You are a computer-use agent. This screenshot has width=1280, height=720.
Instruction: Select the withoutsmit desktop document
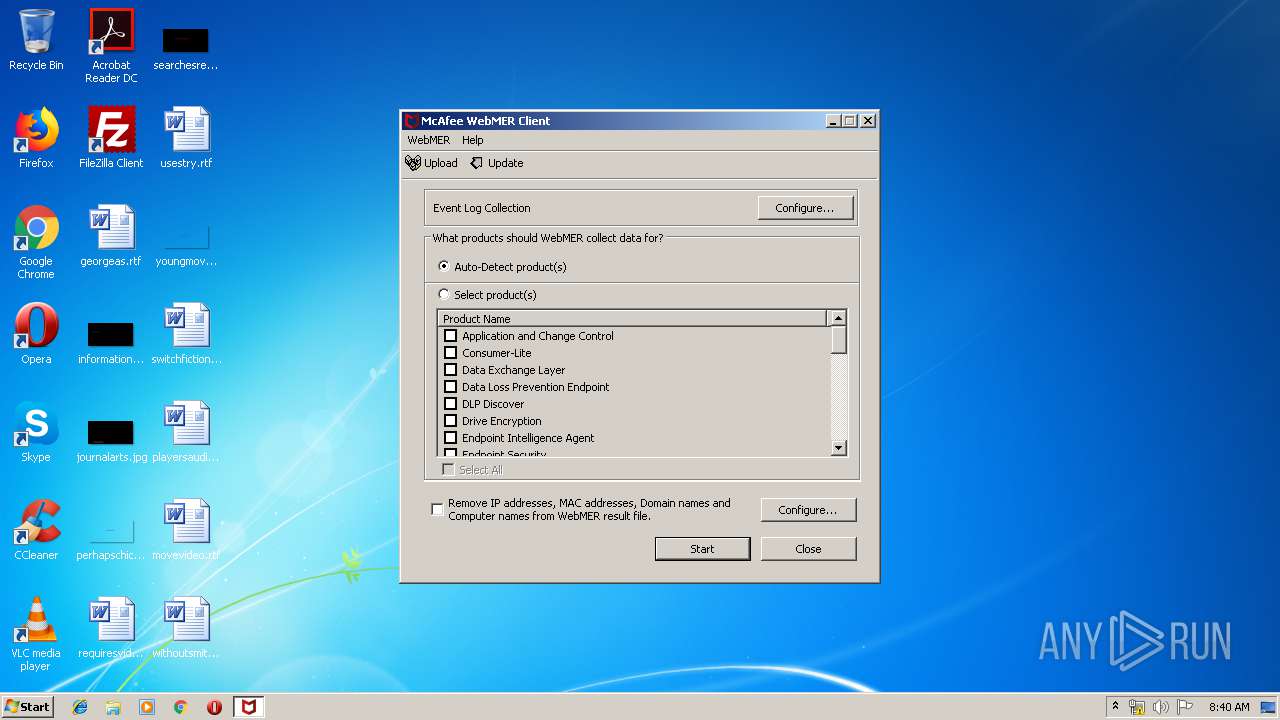(186, 628)
